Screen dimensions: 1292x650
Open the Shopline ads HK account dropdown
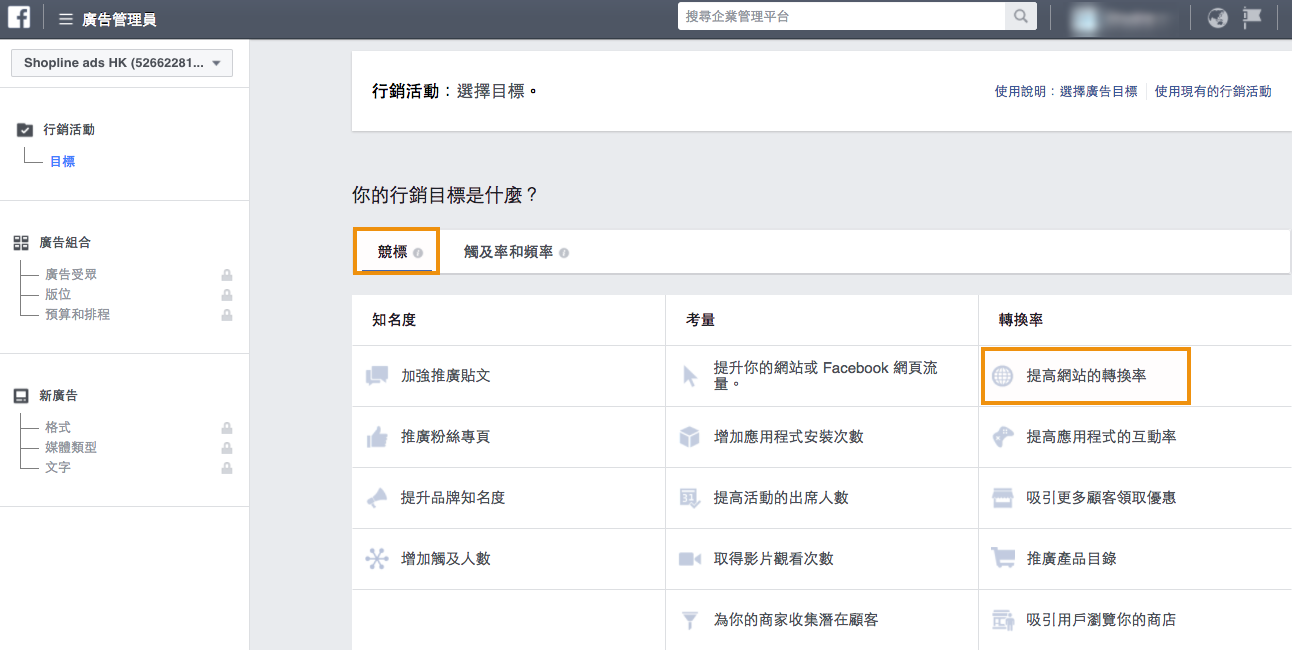click(x=122, y=63)
